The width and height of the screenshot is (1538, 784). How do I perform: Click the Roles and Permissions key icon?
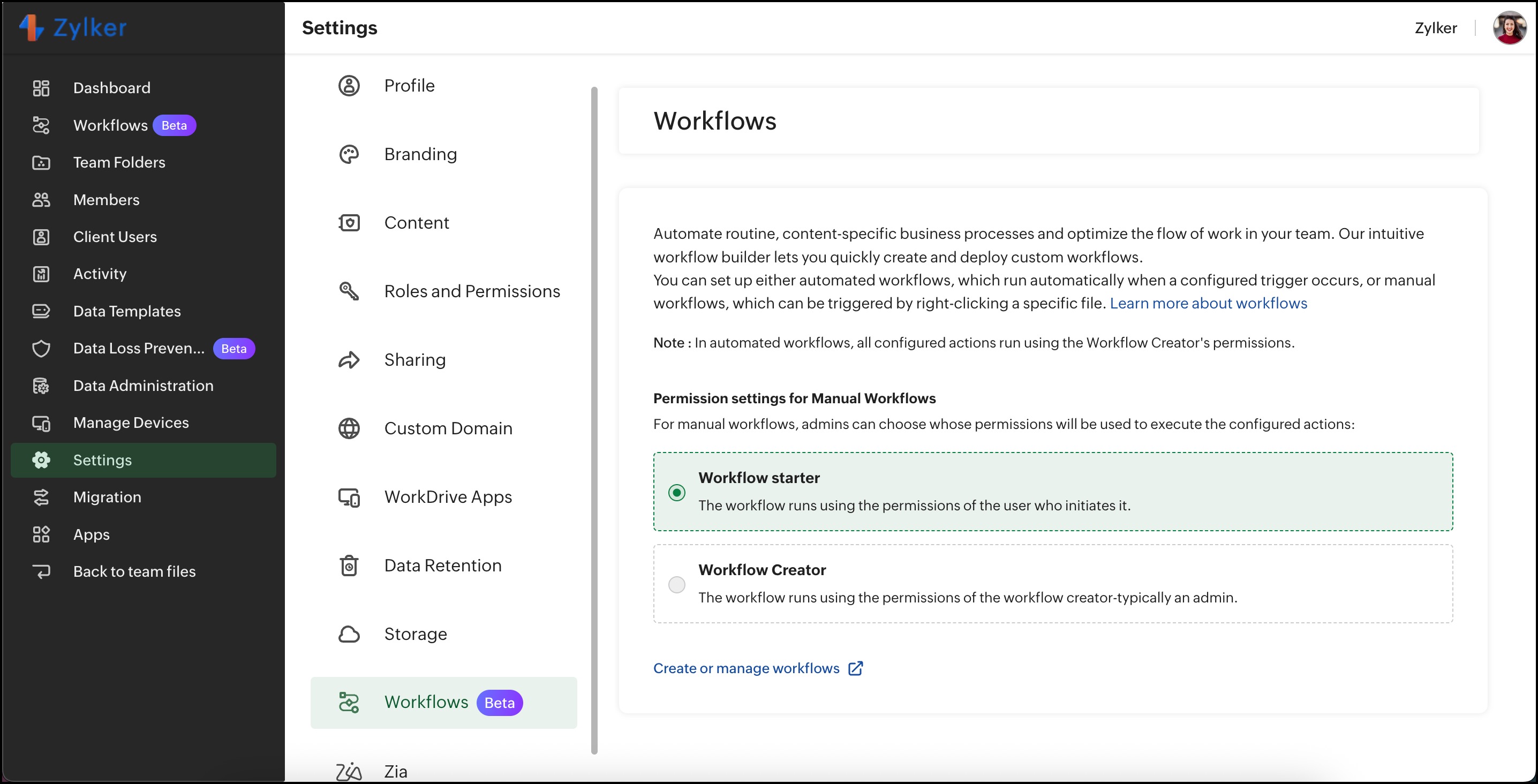tap(349, 291)
